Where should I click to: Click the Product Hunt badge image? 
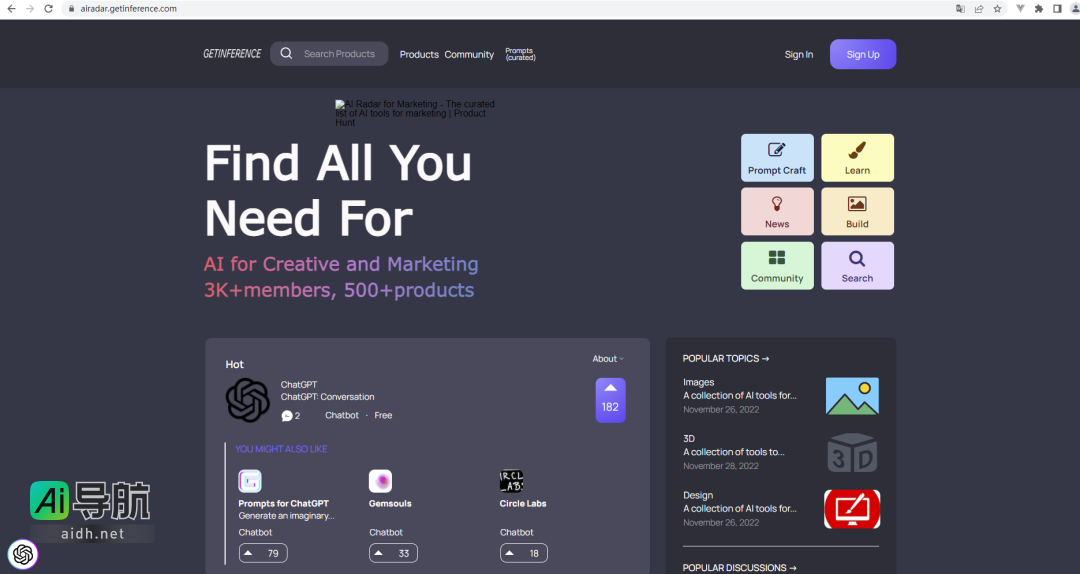tap(415, 113)
